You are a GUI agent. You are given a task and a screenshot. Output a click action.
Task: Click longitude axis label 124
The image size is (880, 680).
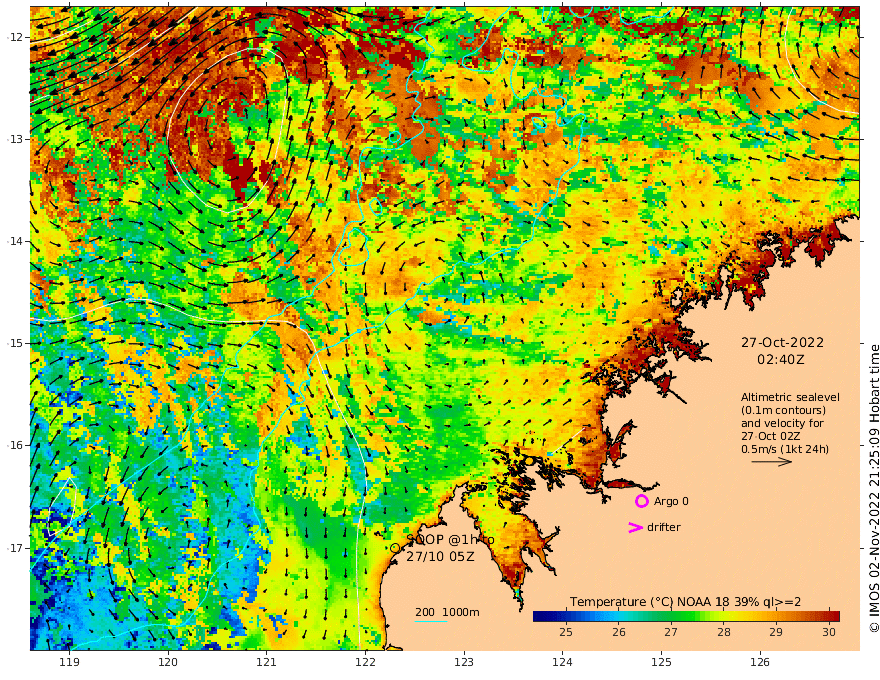point(562,662)
